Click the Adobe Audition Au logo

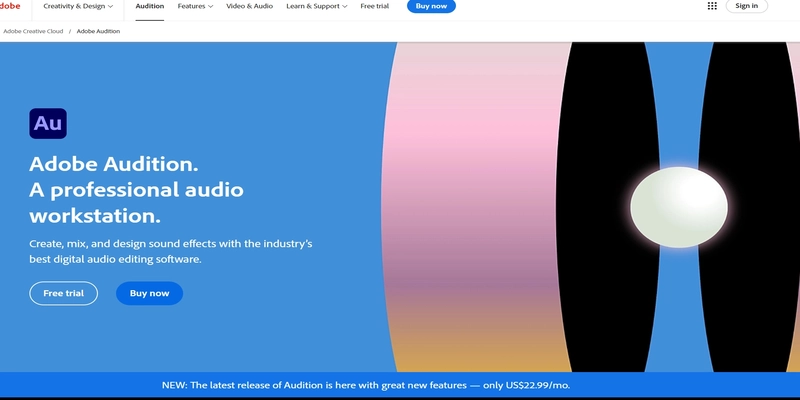48,123
